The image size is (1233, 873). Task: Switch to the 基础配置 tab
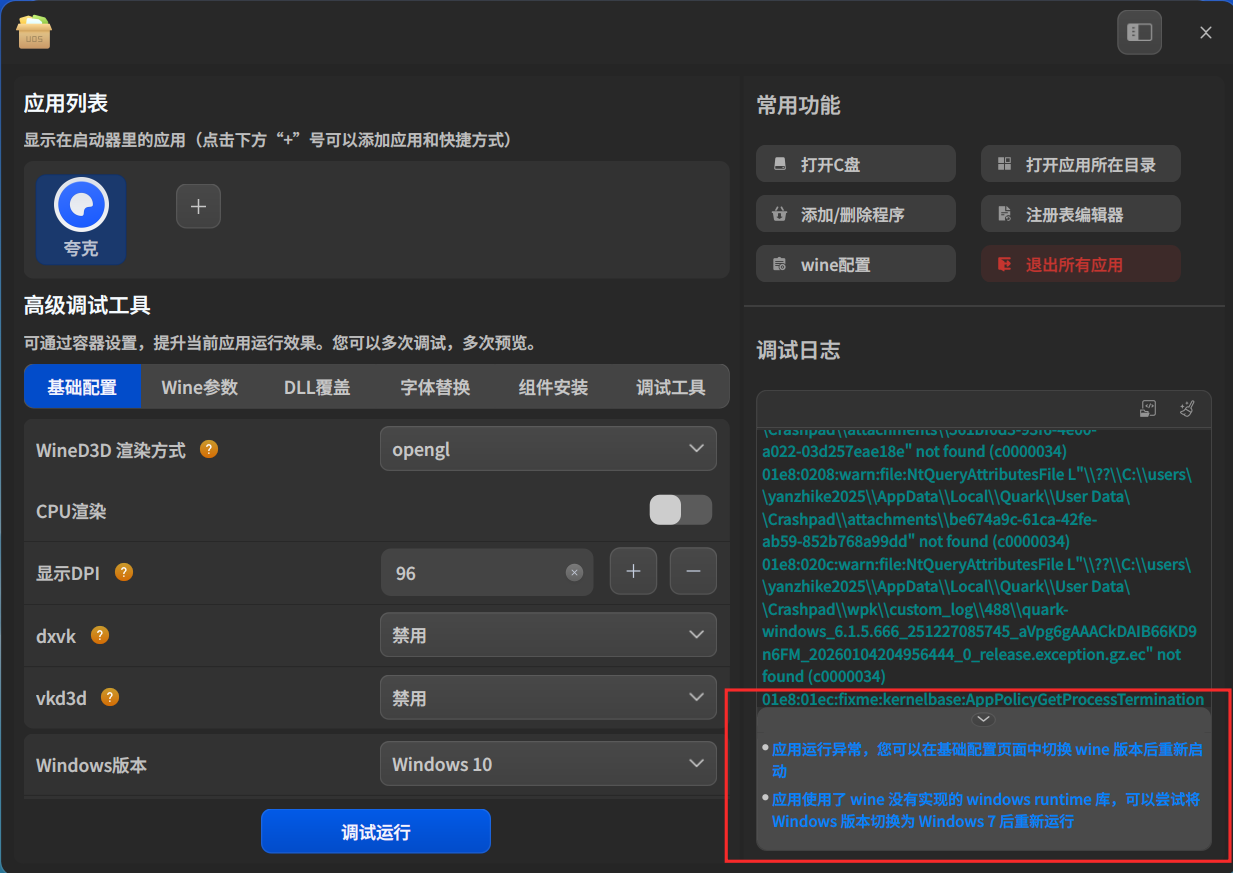tap(82, 387)
